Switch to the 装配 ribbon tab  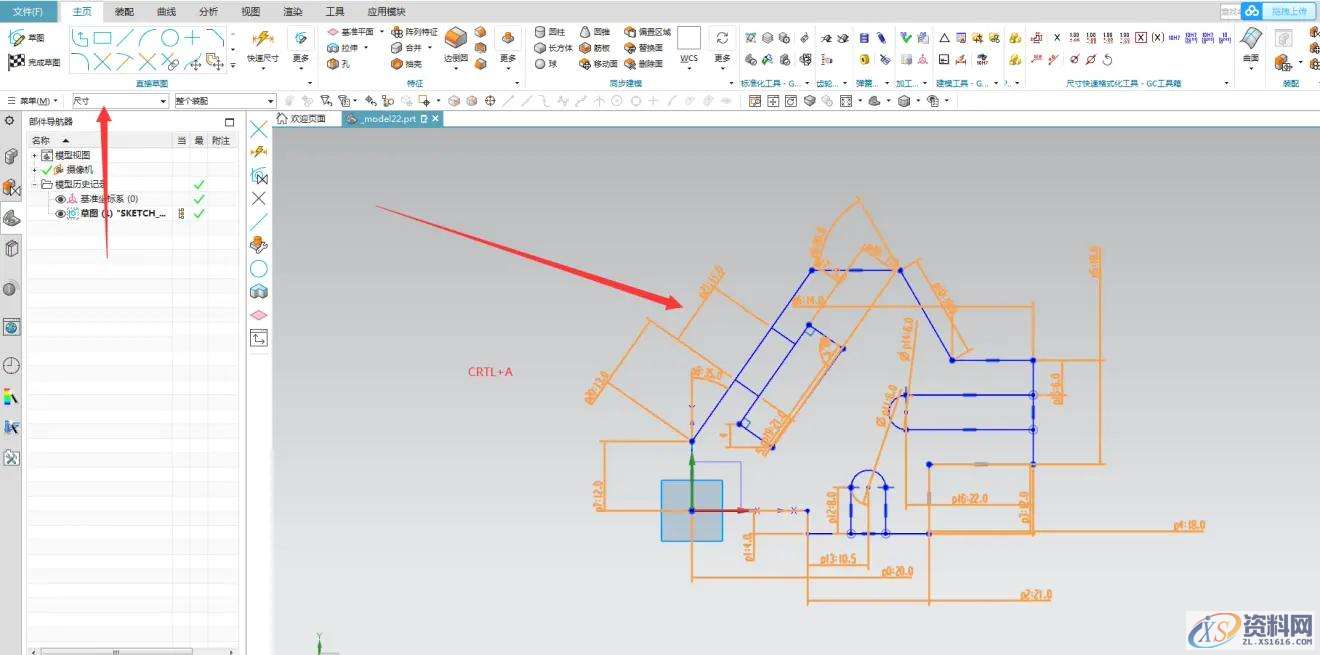(x=124, y=12)
